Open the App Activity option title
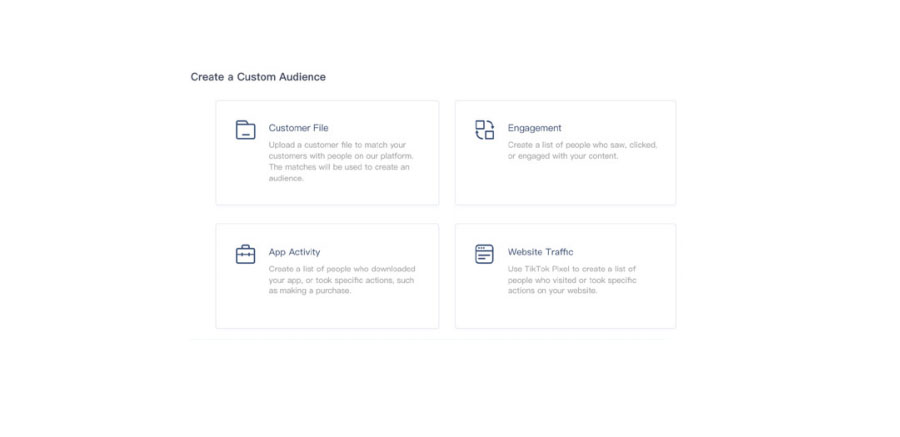The image size is (900, 437). pyautogui.click(x=294, y=252)
